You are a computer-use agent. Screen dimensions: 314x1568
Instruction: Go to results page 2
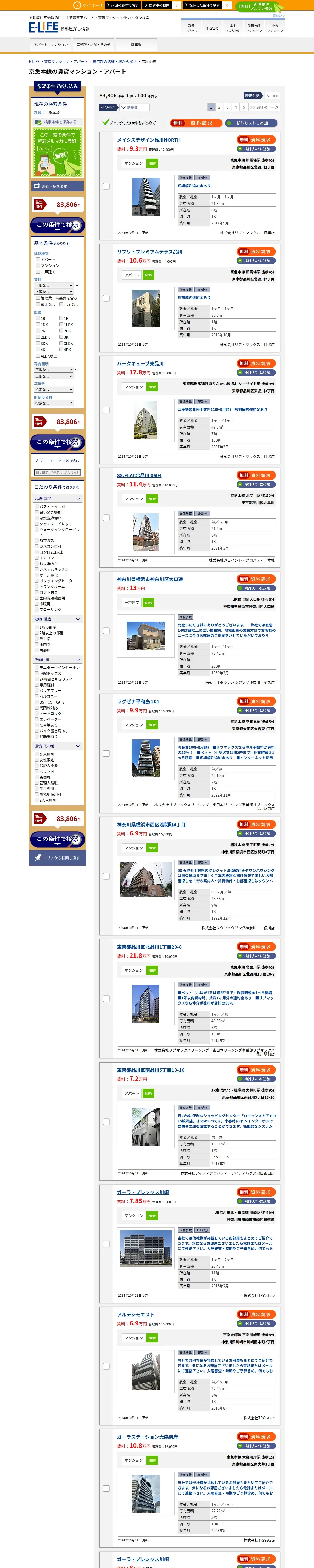pyautogui.click(x=220, y=107)
